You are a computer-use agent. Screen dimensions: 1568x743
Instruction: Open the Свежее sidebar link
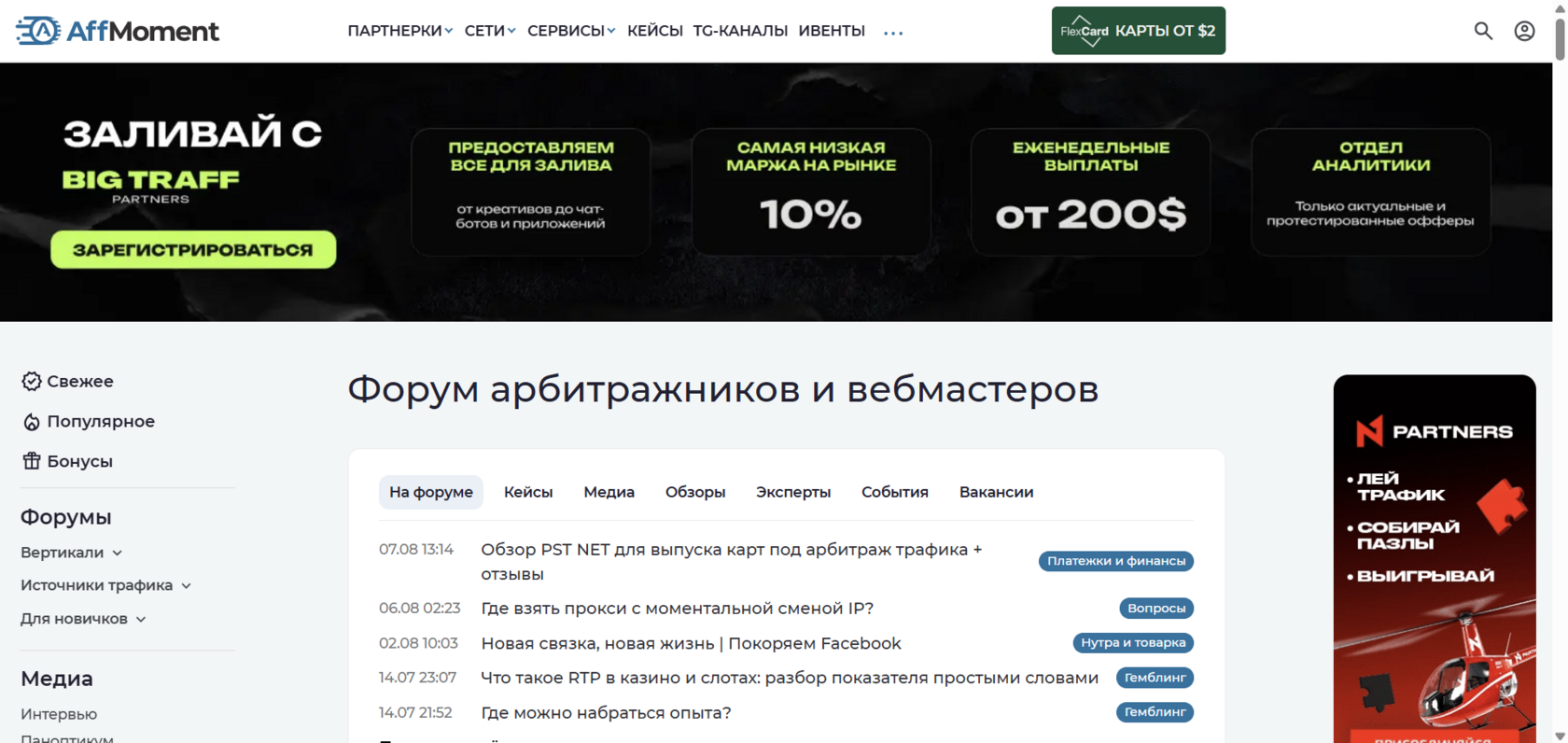tap(80, 381)
